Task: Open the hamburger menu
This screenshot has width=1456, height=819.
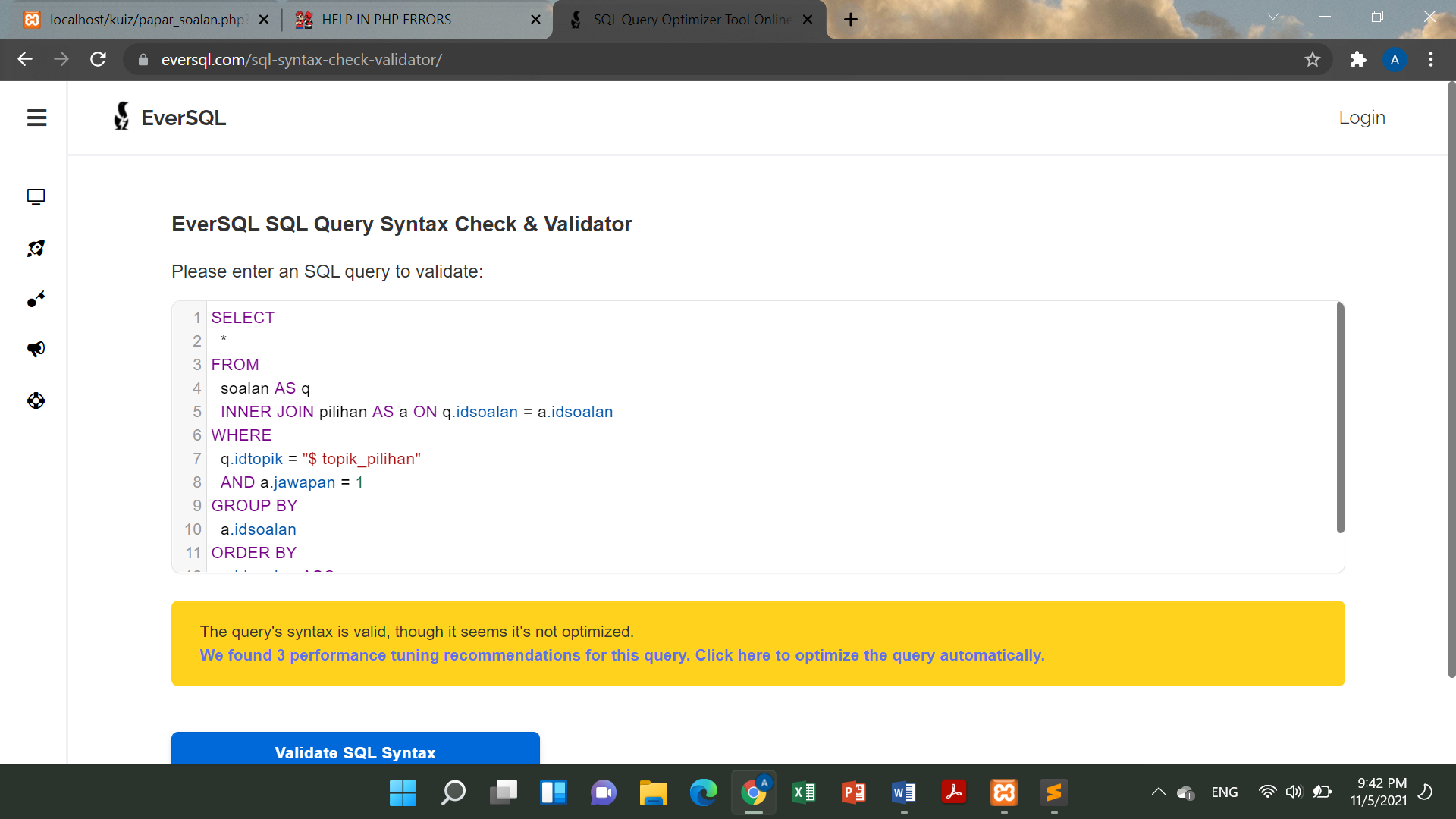Action: click(x=36, y=118)
